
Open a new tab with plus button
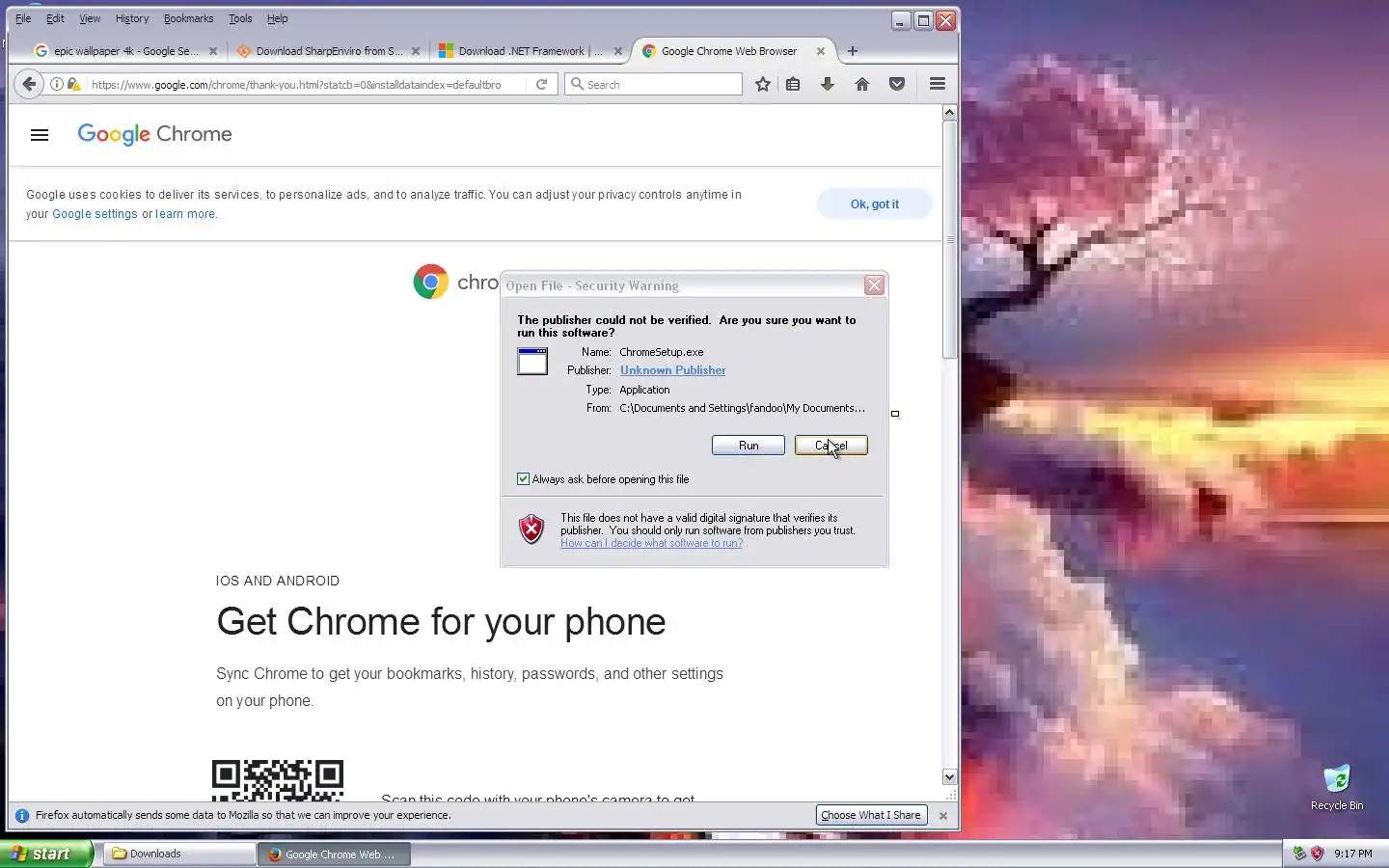[852, 51]
